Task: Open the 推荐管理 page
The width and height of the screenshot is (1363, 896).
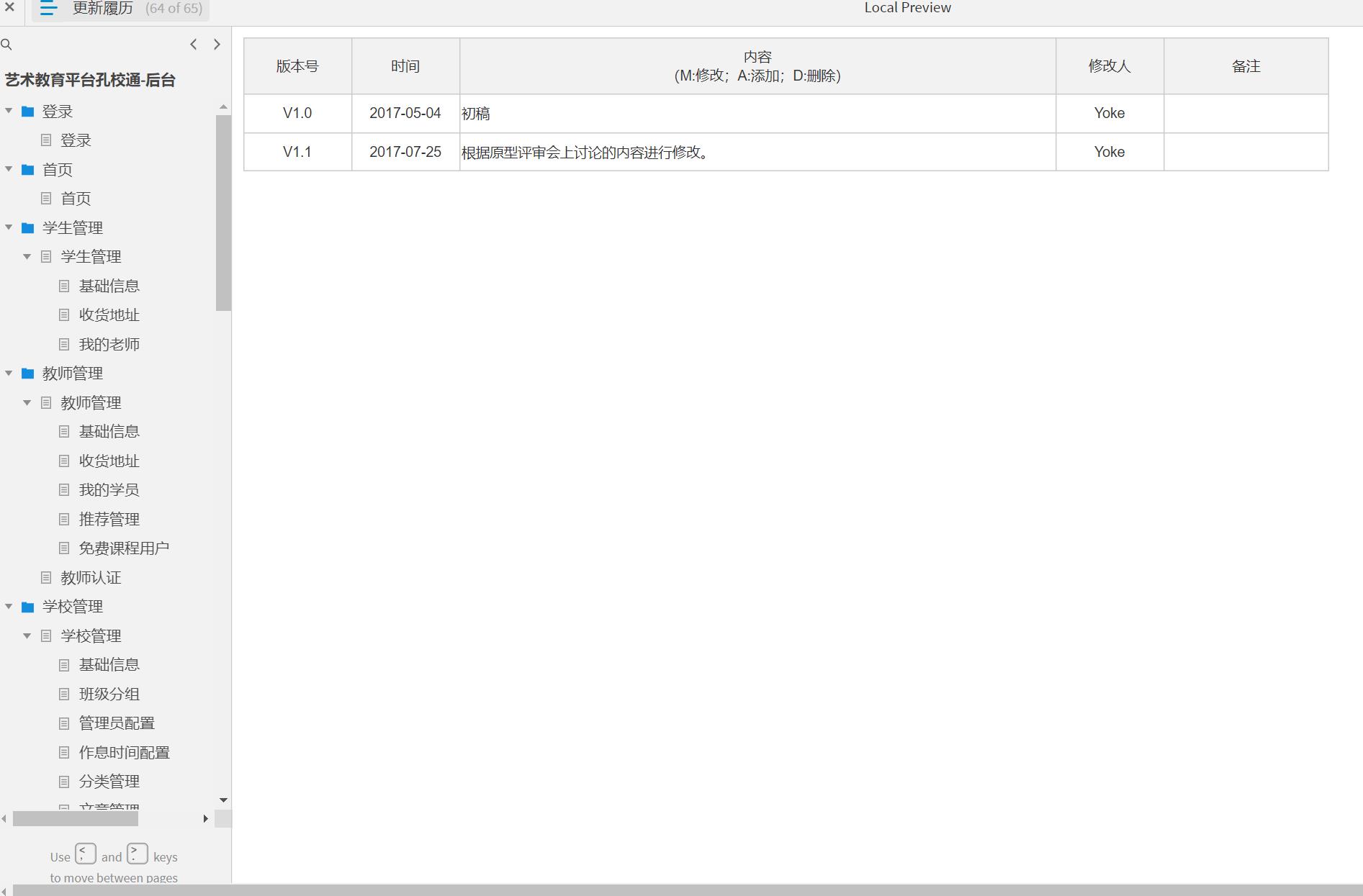Action: 109,520
